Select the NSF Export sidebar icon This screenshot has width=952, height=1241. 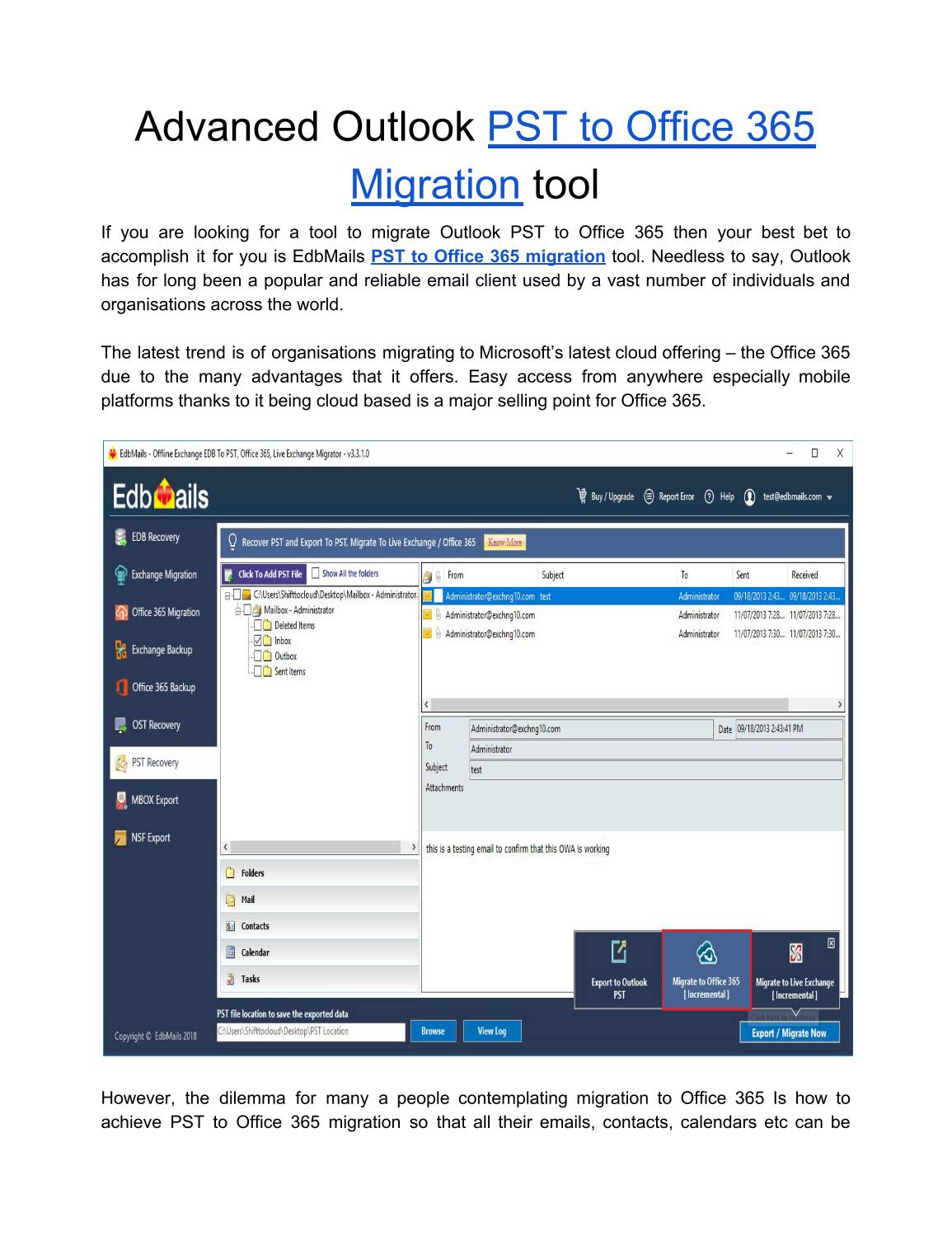tap(121, 838)
